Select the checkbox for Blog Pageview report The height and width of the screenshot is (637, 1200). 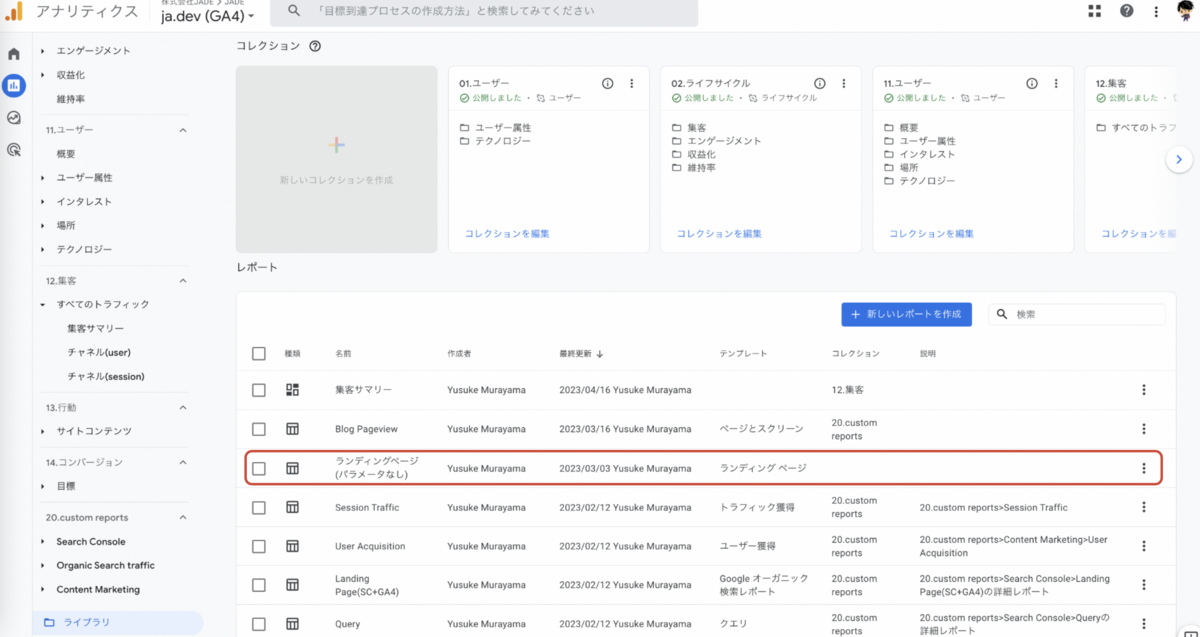258,428
